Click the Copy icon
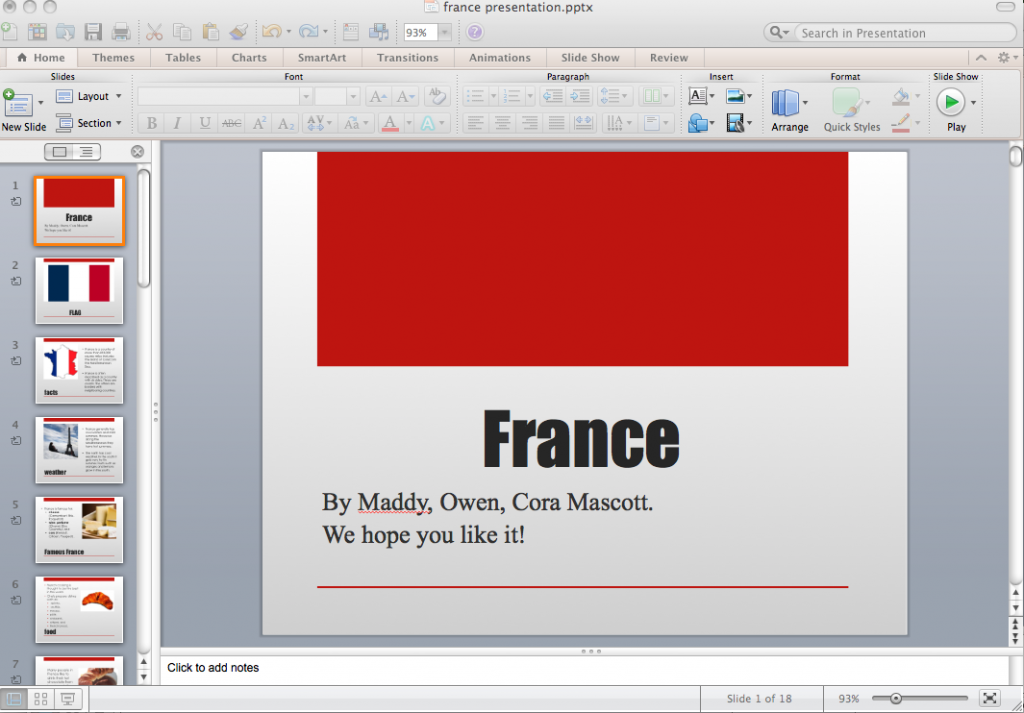The height and width of the screenshot is (713, 1024). pos(182,31)
